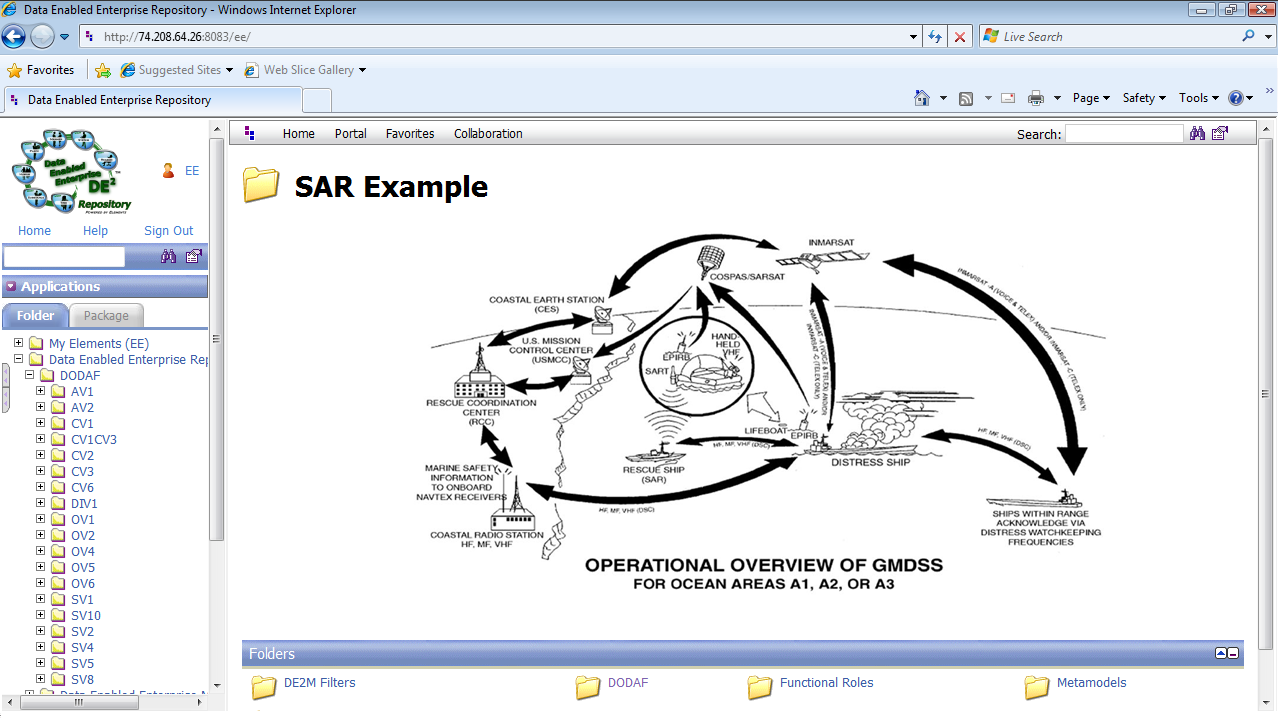Viewport: 1278px width, 718px height.
Task: Click Home in the page navigation bar
Action: click(x=299, y=133)
